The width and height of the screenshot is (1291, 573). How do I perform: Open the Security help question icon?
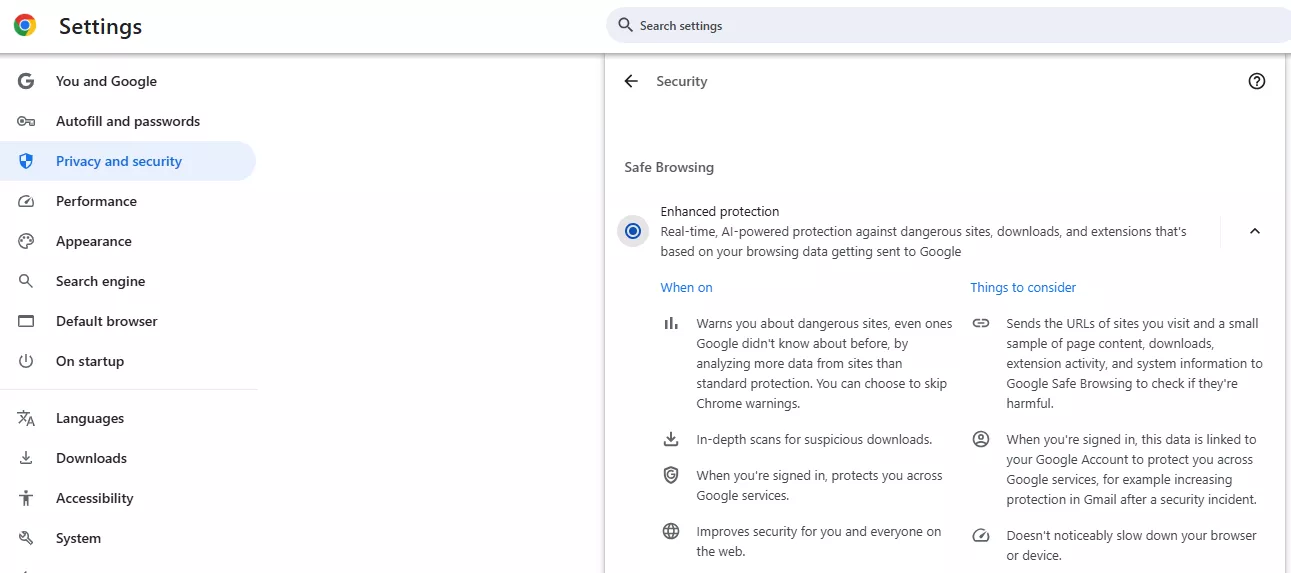pos(1257,81)
